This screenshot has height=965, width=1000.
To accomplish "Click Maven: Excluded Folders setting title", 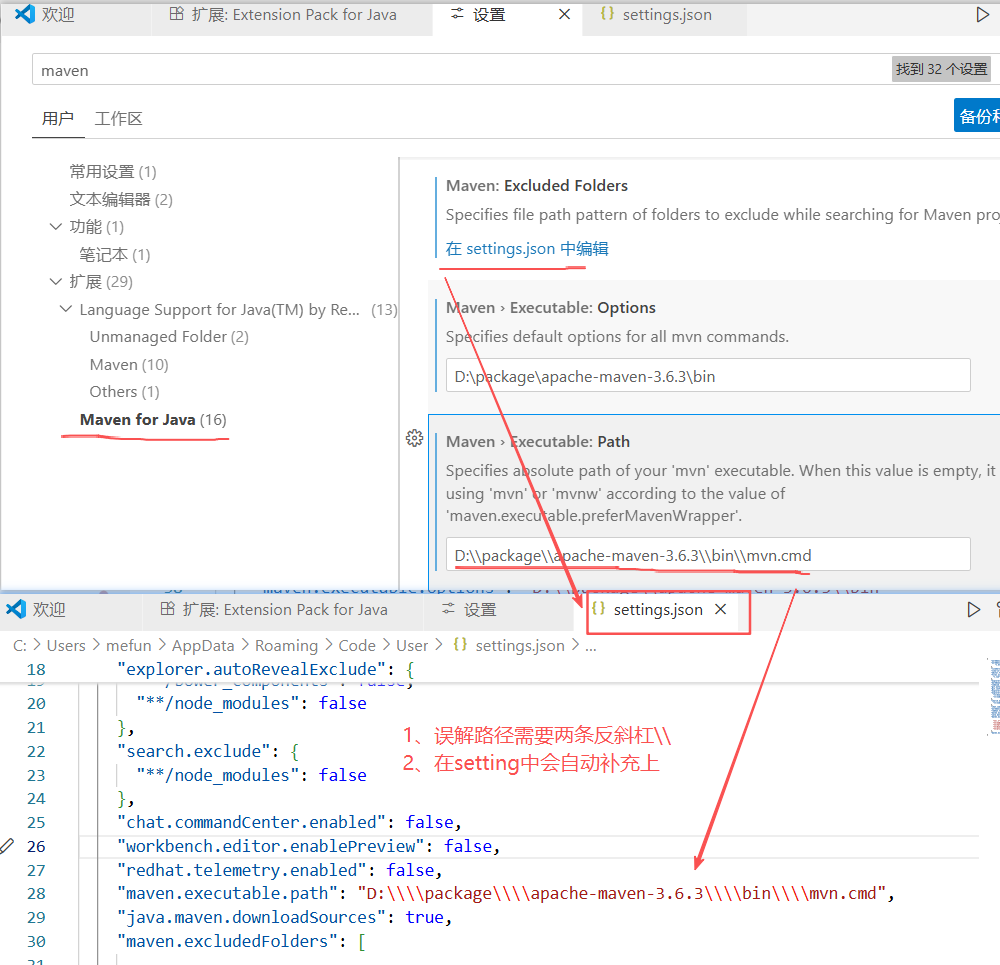I will tap(536, 186).
